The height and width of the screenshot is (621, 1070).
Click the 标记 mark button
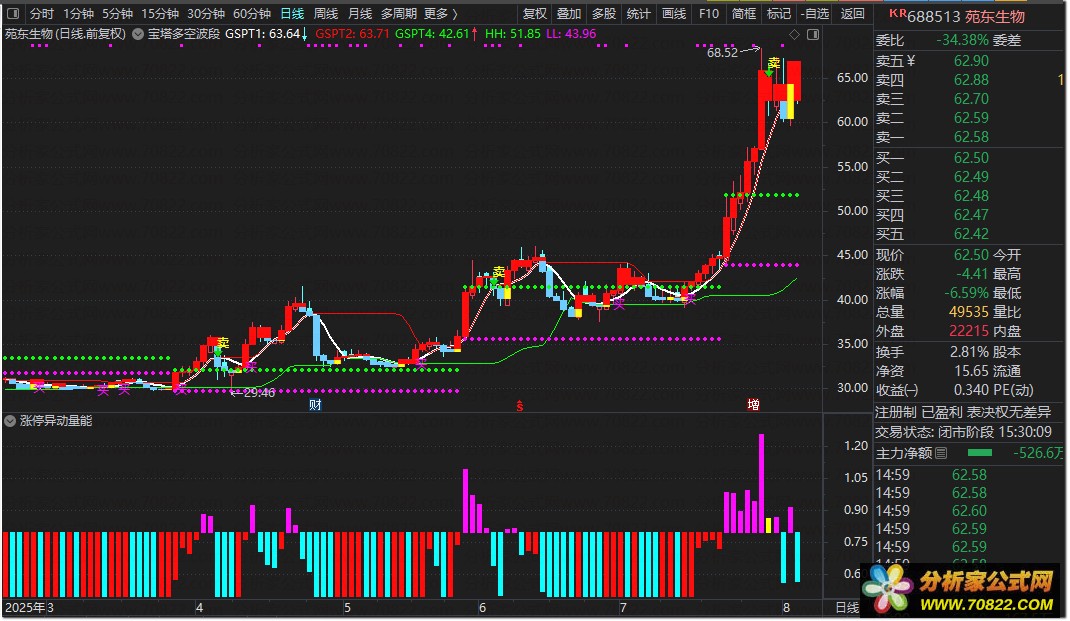(779, 14)
